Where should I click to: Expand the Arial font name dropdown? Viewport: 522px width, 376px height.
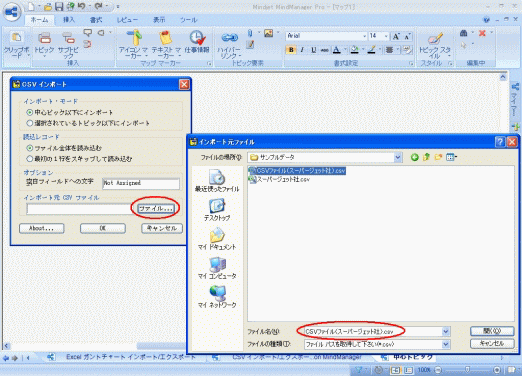[364, 36]
